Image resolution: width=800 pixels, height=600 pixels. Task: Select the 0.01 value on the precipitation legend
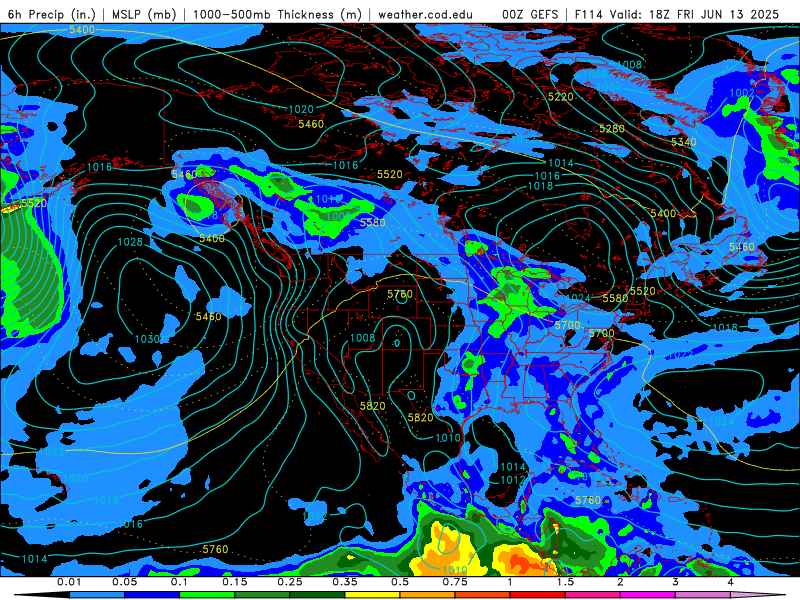tap(68, 582)
